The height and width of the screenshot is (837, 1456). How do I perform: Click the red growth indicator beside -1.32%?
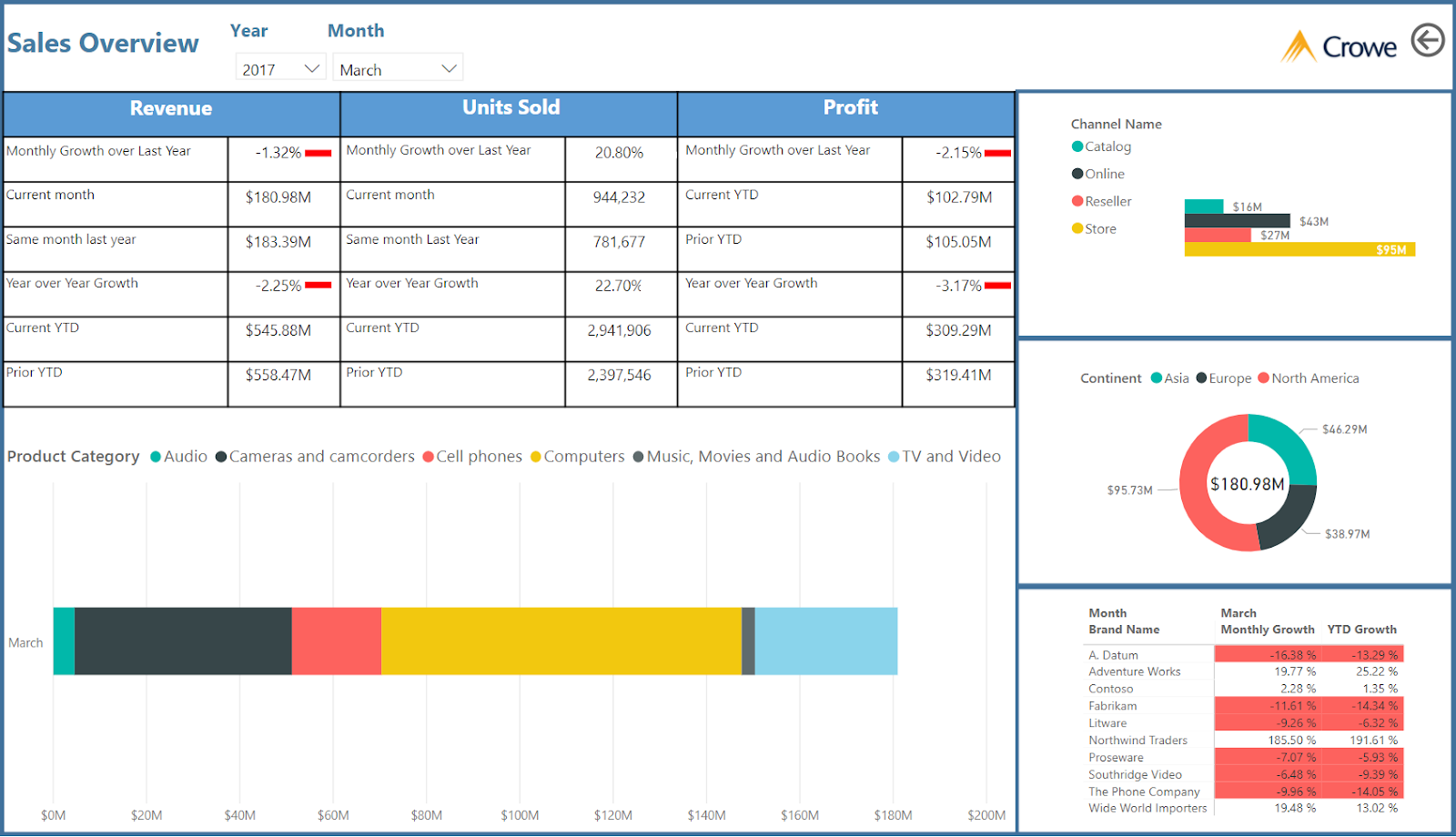[x=318, y=154]
